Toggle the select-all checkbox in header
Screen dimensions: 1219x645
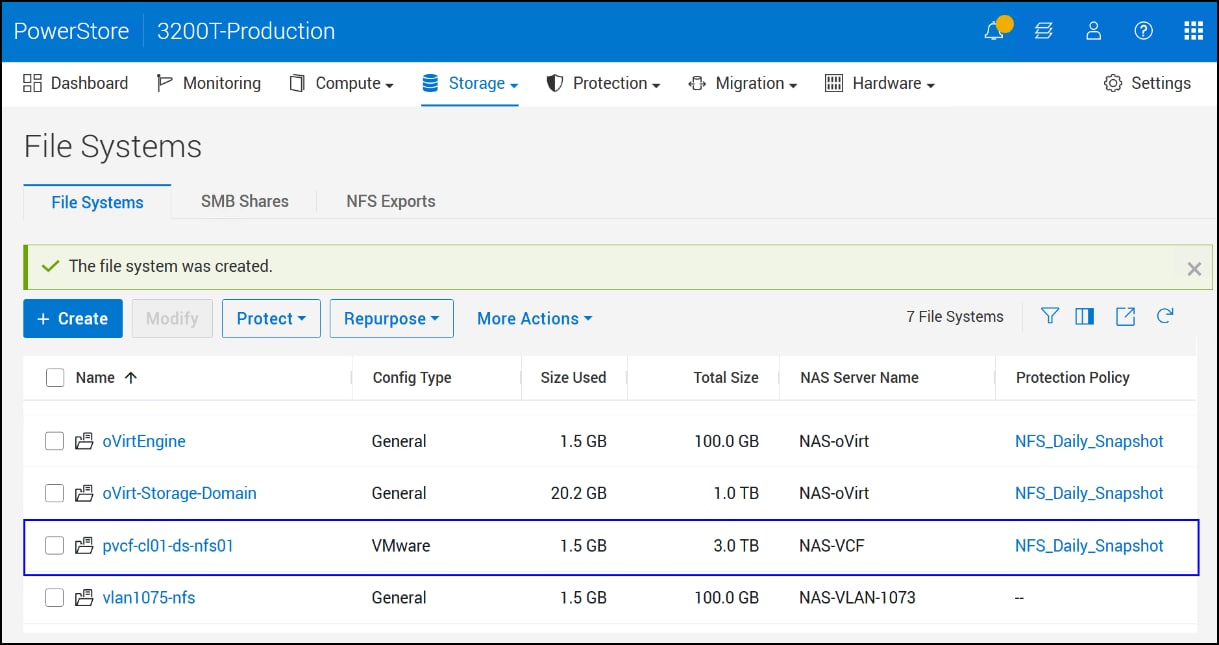[x=55, y=377]
